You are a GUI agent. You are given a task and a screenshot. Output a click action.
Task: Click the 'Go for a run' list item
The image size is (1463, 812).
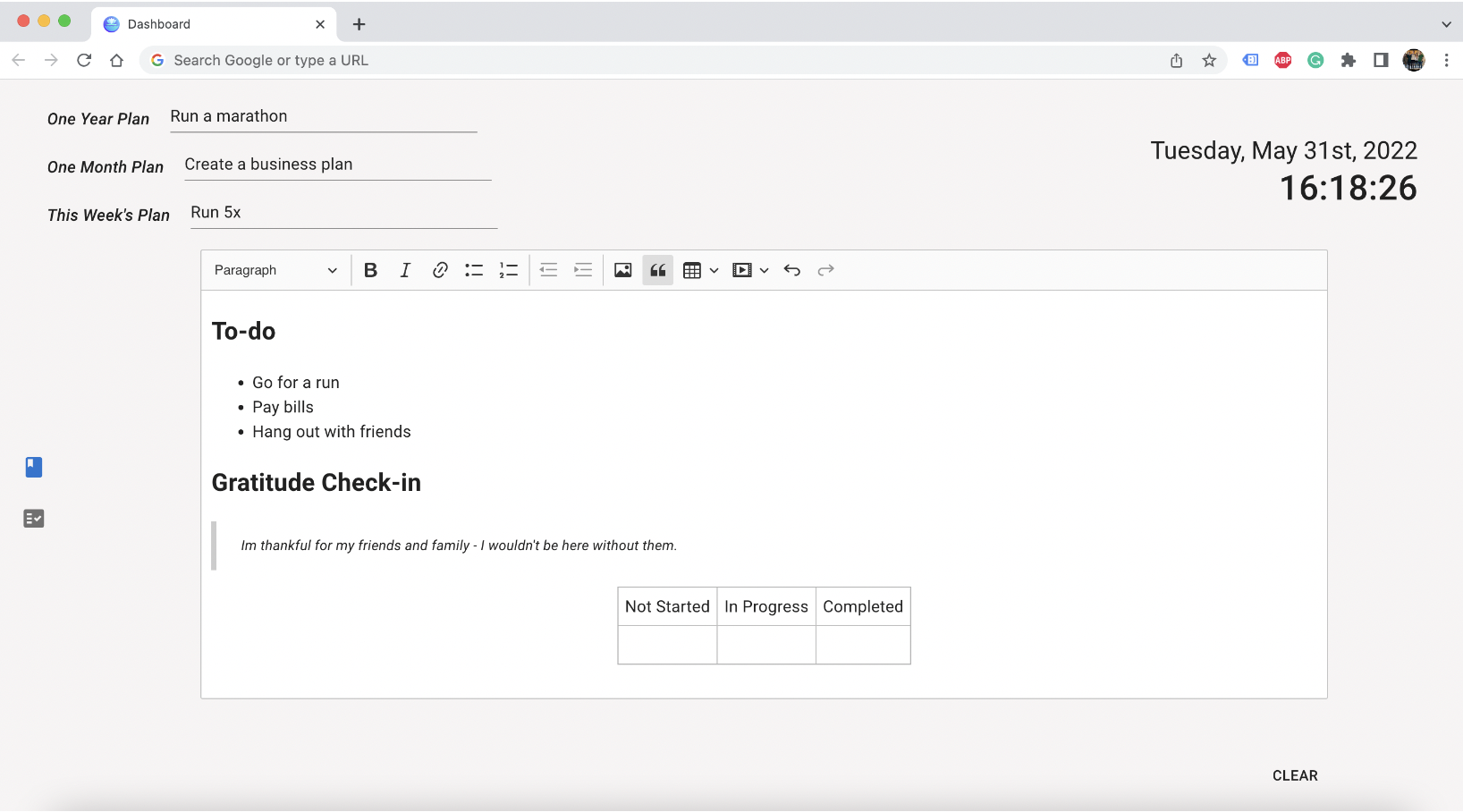tap(296, 383)
